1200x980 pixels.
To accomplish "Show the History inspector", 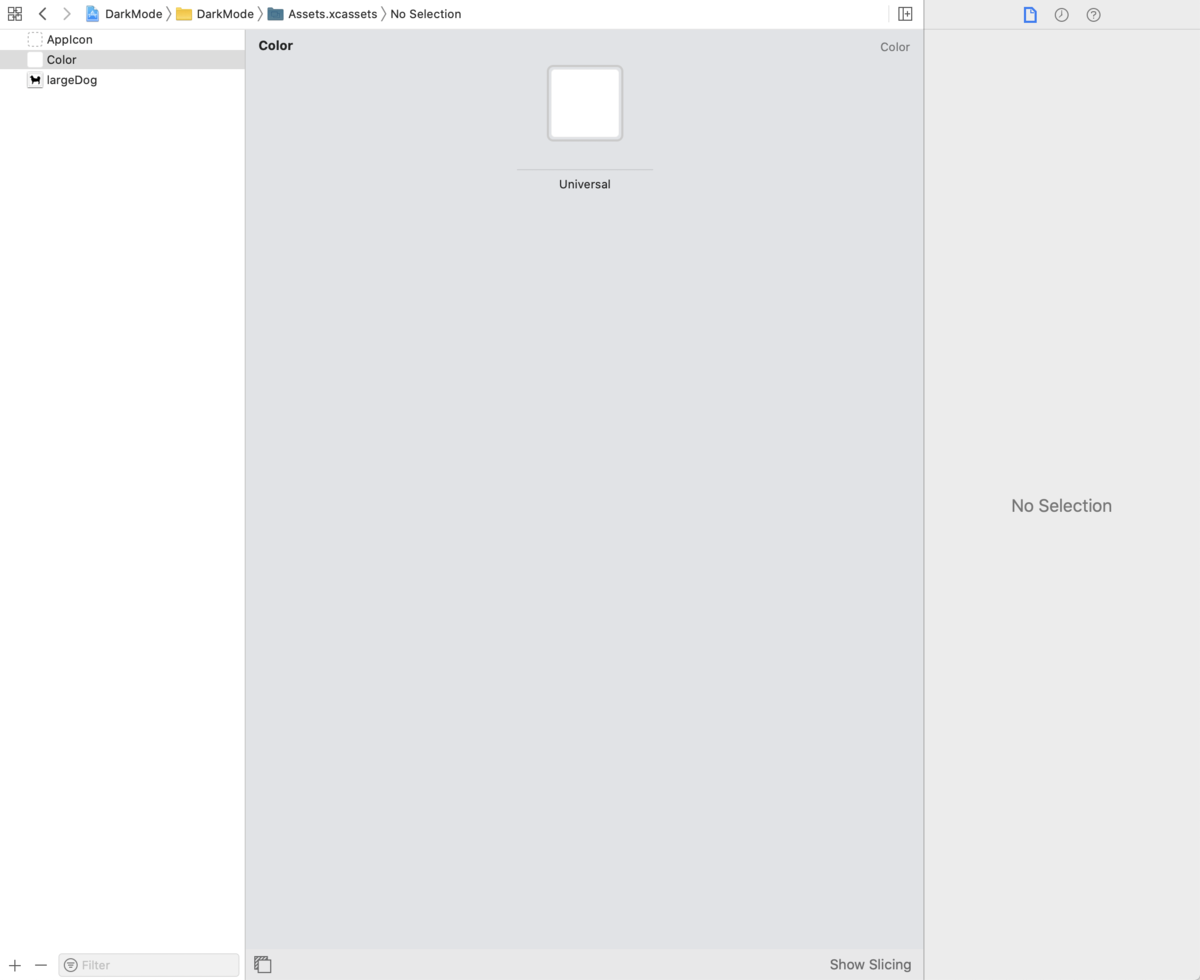I will pyautogui.click(x=1062, y=15).
